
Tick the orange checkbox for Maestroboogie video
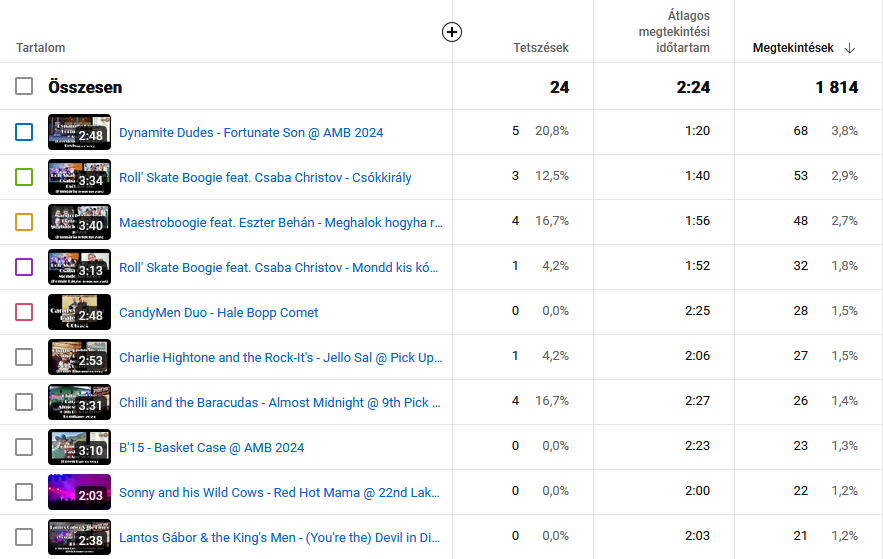coord(24,222)
